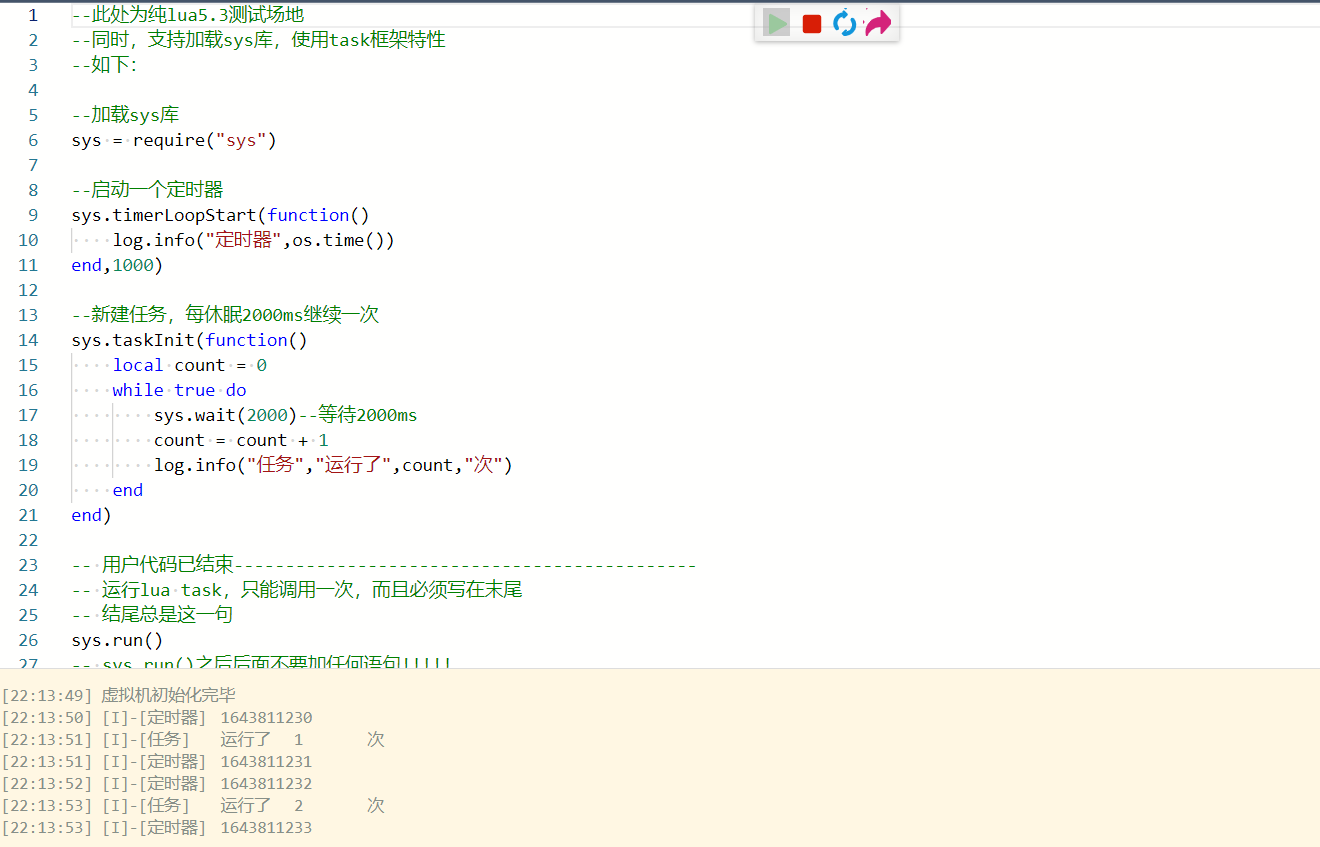Image resolution: width=1320 pixels, height=847 pixels.
Task: Select the end keyword on line 21
Action: [85, 514]
